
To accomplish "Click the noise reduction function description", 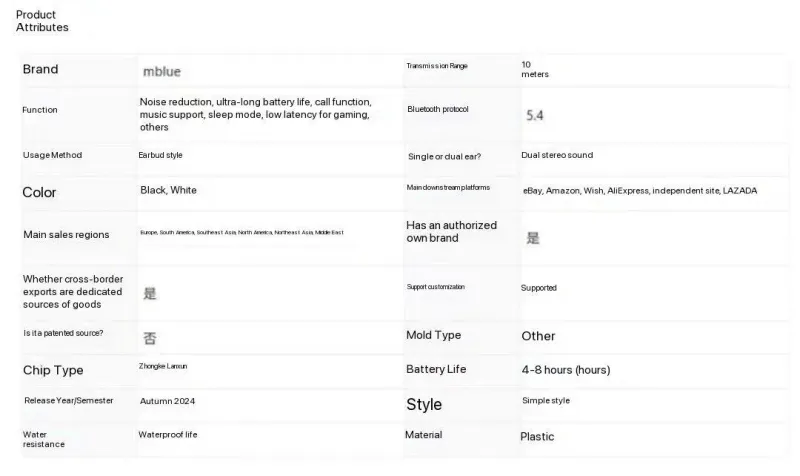I will [x=255, y=114].
